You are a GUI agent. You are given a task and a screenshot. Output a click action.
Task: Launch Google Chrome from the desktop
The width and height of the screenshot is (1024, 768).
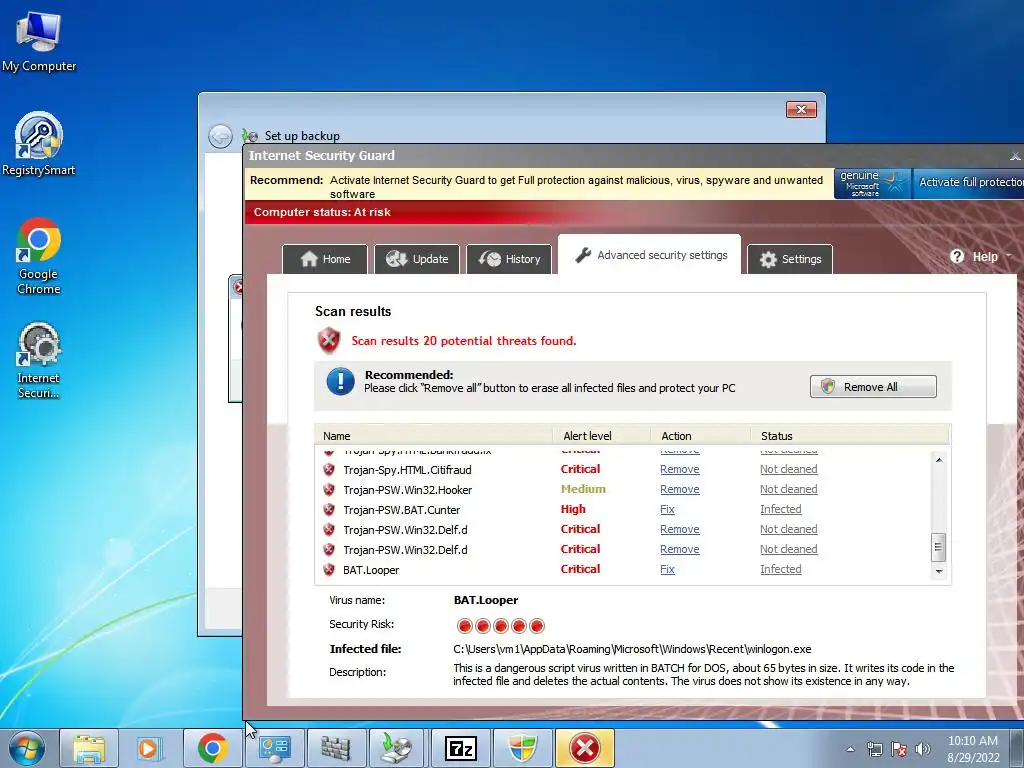[39, 255]
